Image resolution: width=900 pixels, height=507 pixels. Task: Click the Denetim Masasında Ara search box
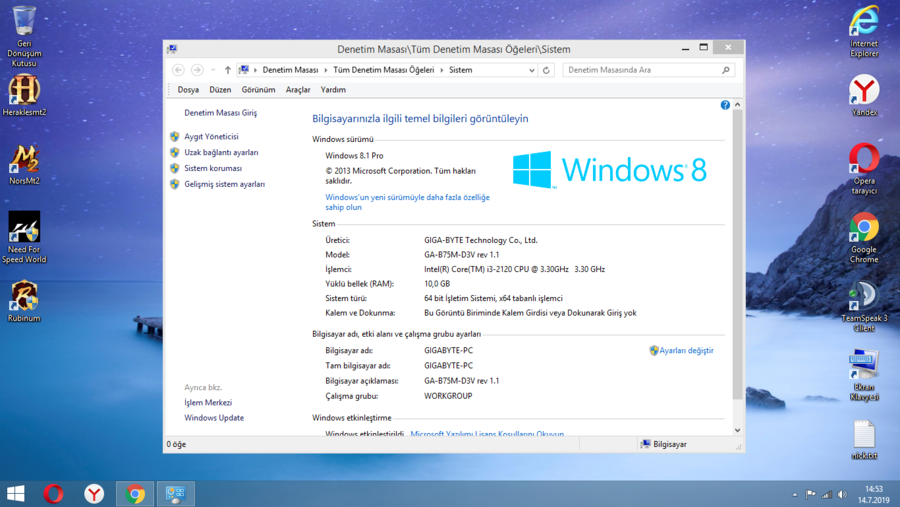tap(640, 70)
